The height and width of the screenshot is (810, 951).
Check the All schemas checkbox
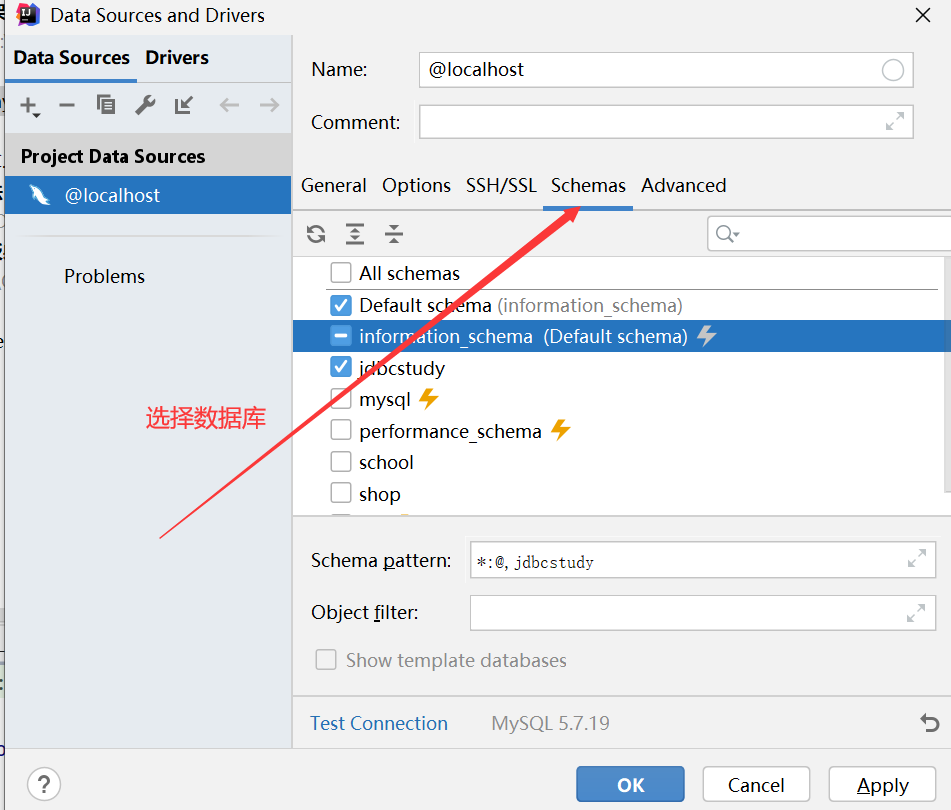(341, 273)
